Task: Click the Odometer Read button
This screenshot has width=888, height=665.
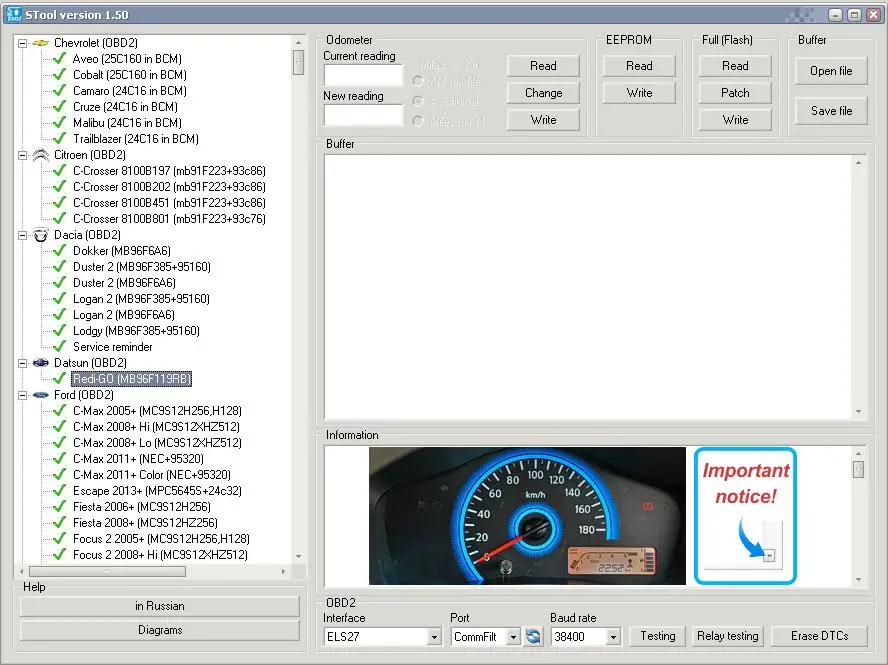Action: [543, 66]
